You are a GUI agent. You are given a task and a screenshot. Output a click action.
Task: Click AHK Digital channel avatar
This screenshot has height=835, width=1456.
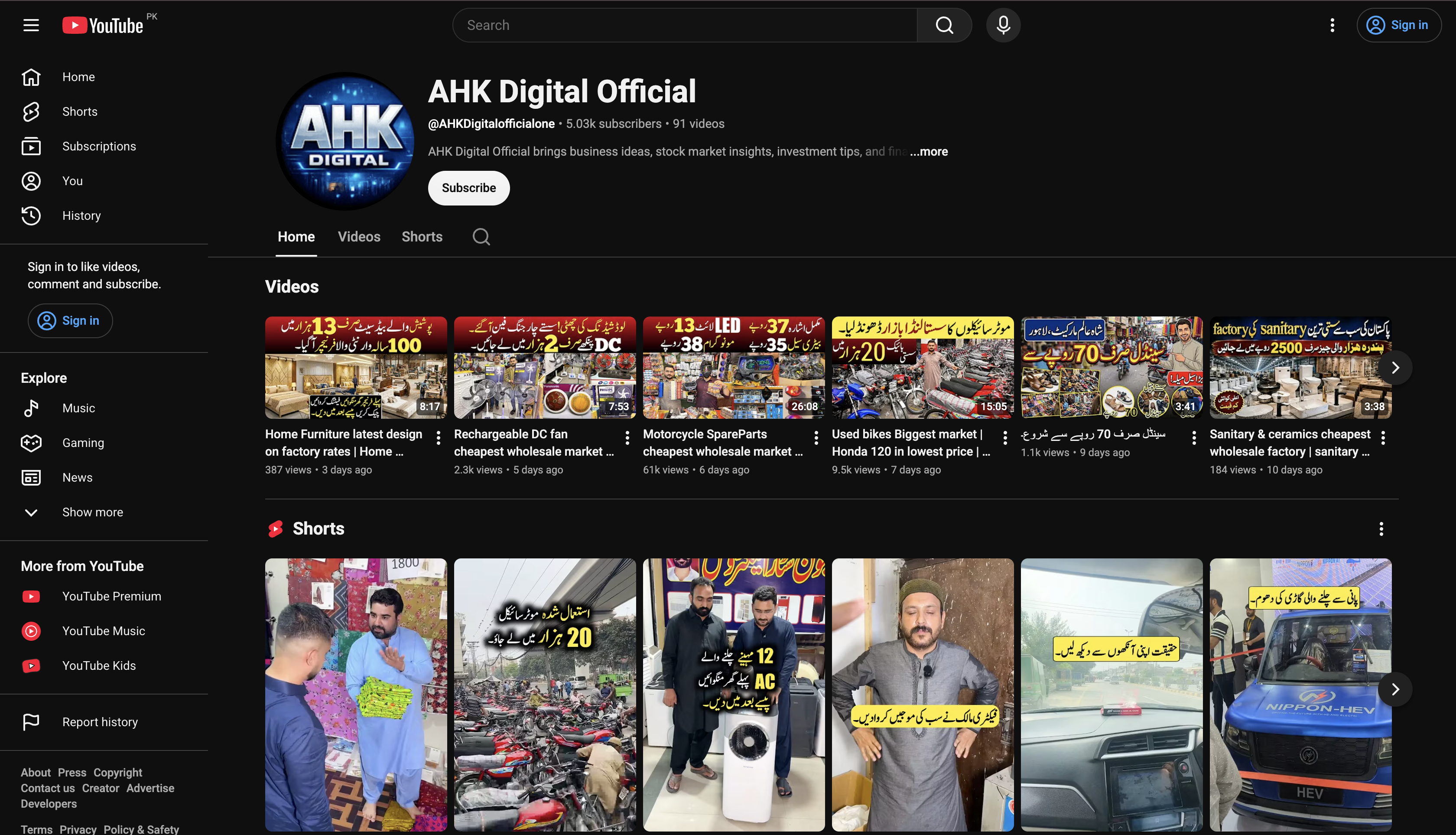[x=345, y=141]
